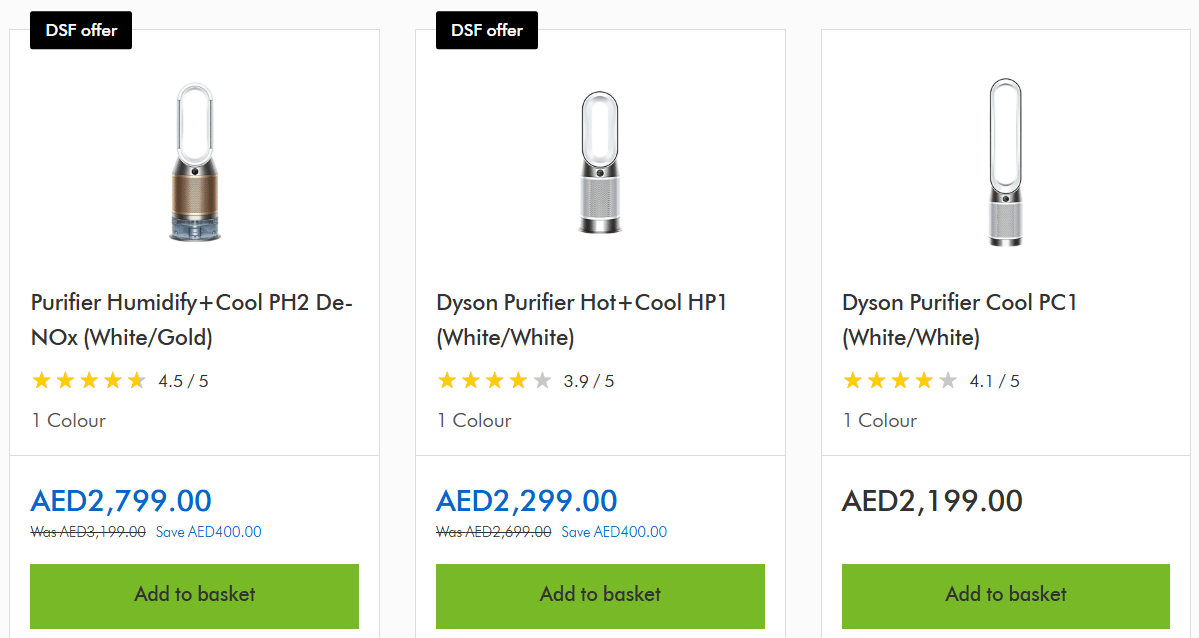The image size is (1199, 638).
Task: Click DSF offer badge on PH2 card
Action: pos(81,30)
